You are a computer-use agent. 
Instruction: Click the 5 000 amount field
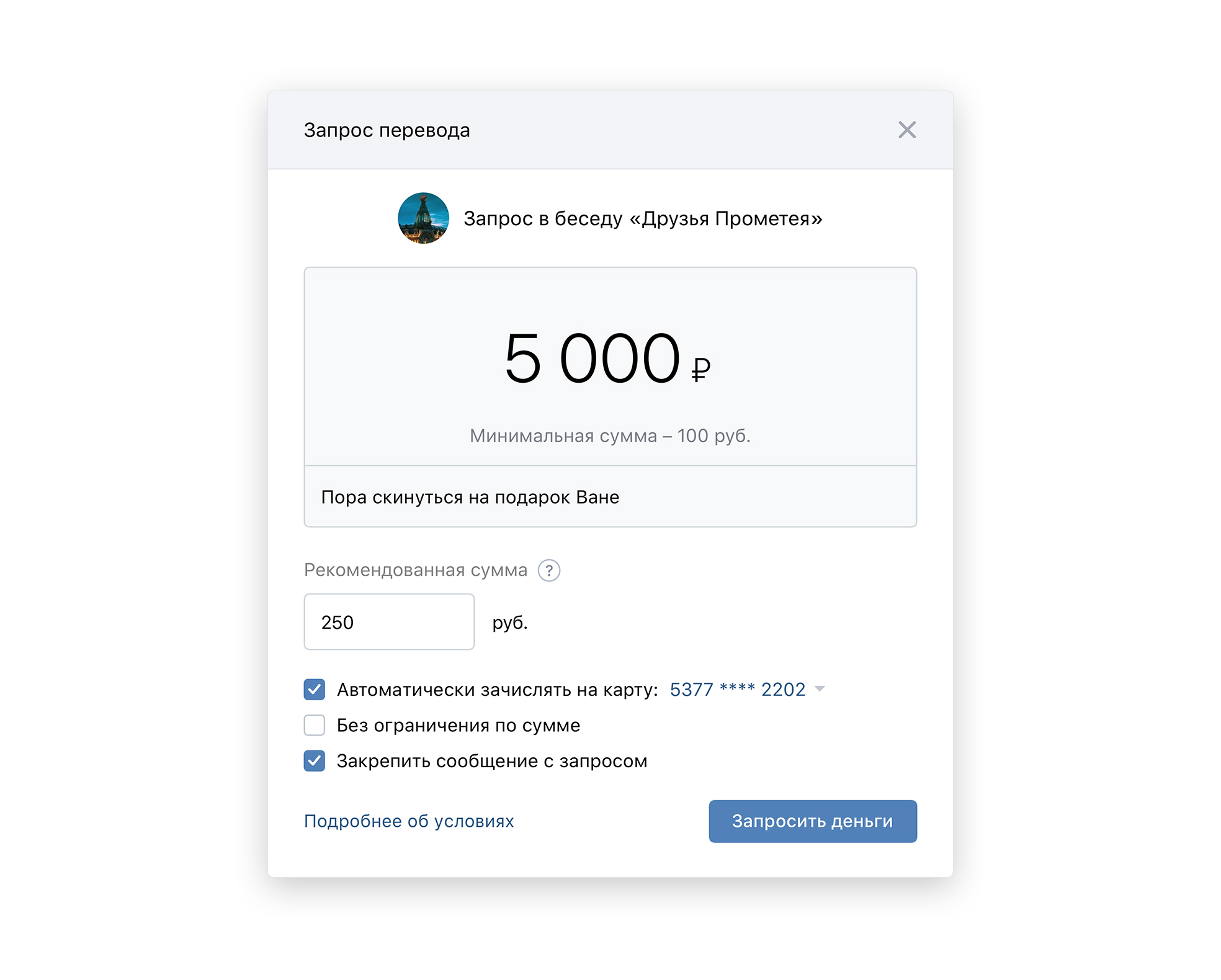[x=593, y=359]
